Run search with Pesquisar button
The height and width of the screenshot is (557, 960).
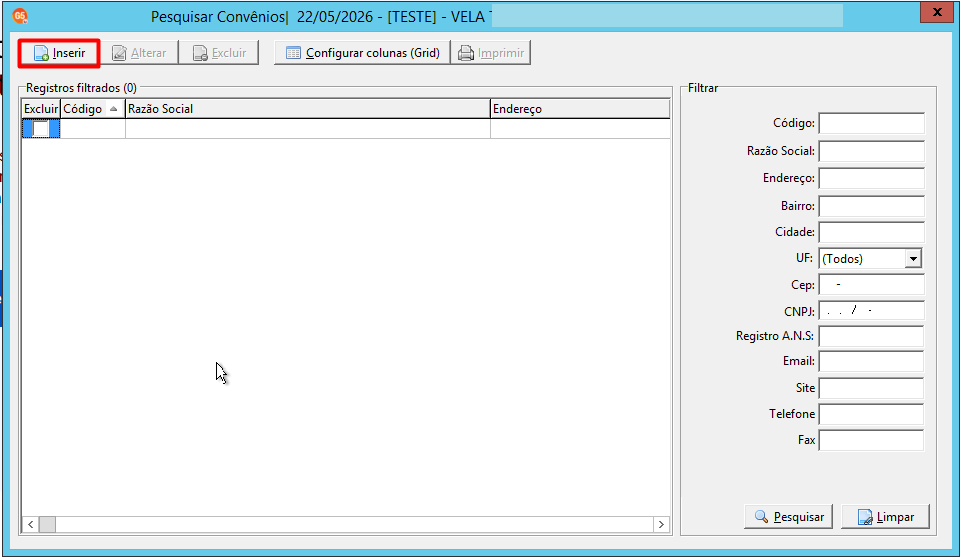click(789, 517)
